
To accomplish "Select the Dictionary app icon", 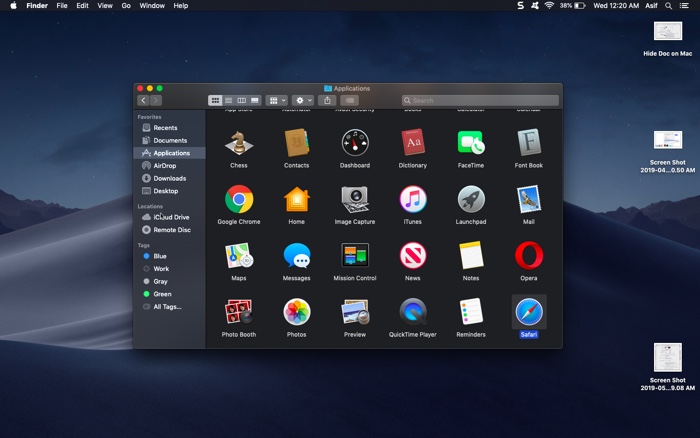I will coord(412,143).
